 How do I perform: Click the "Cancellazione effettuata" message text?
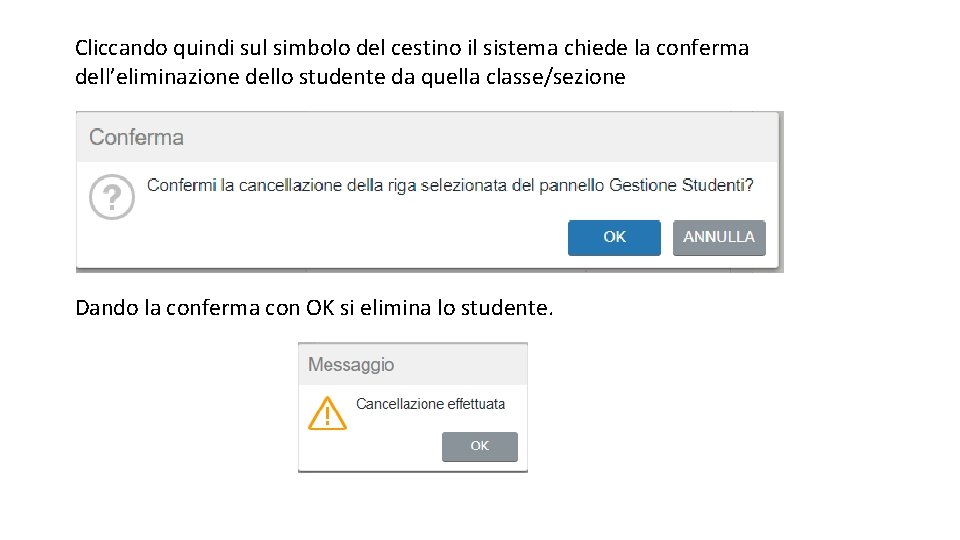click(x=430, y=404)
